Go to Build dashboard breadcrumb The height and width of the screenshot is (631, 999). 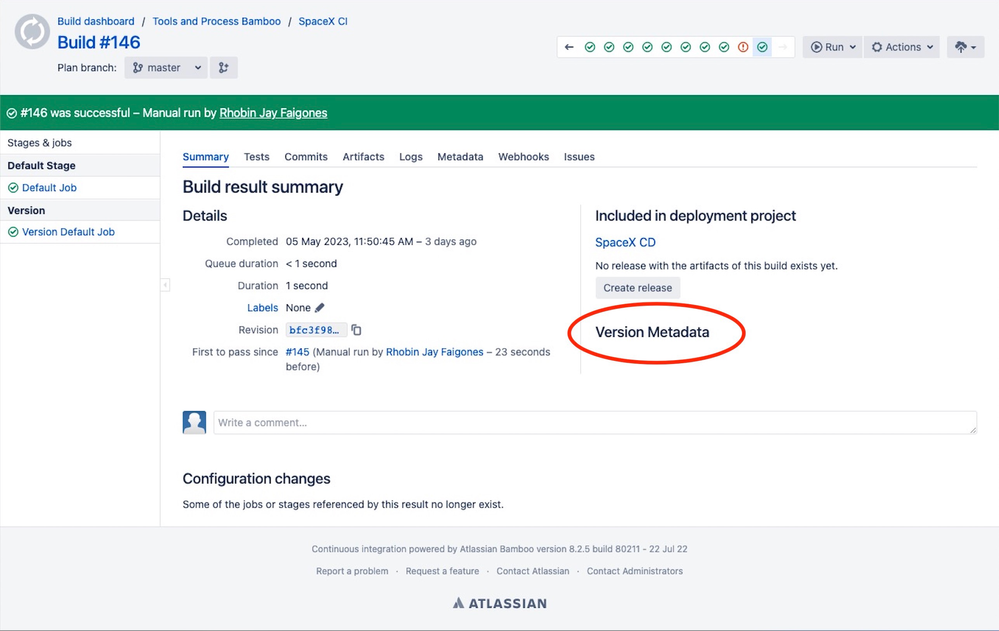[x=96, y=21]
